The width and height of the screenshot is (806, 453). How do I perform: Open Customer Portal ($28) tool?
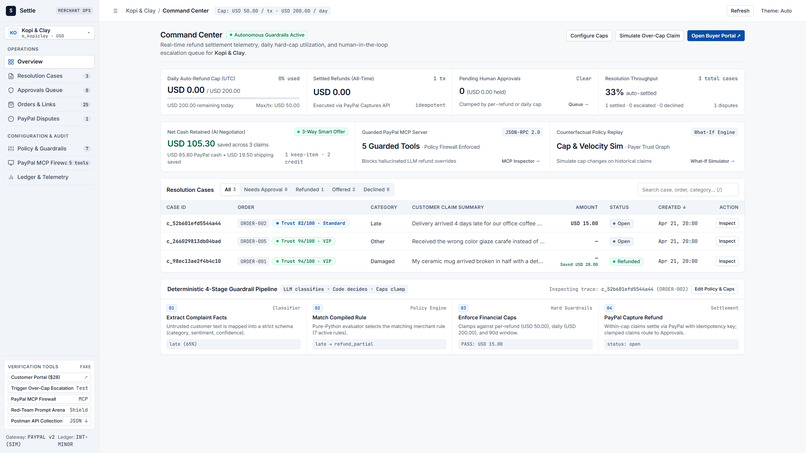pyautogui.click(x=49, y=377)
